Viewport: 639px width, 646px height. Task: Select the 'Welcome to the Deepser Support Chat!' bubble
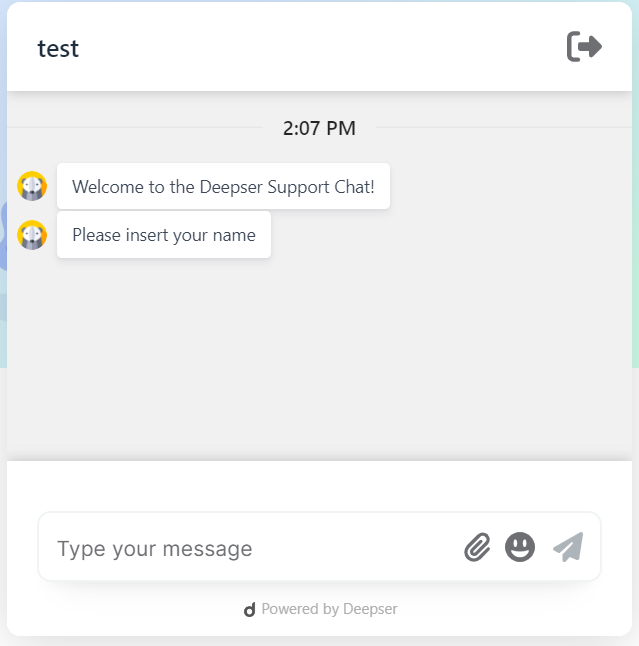223,186
